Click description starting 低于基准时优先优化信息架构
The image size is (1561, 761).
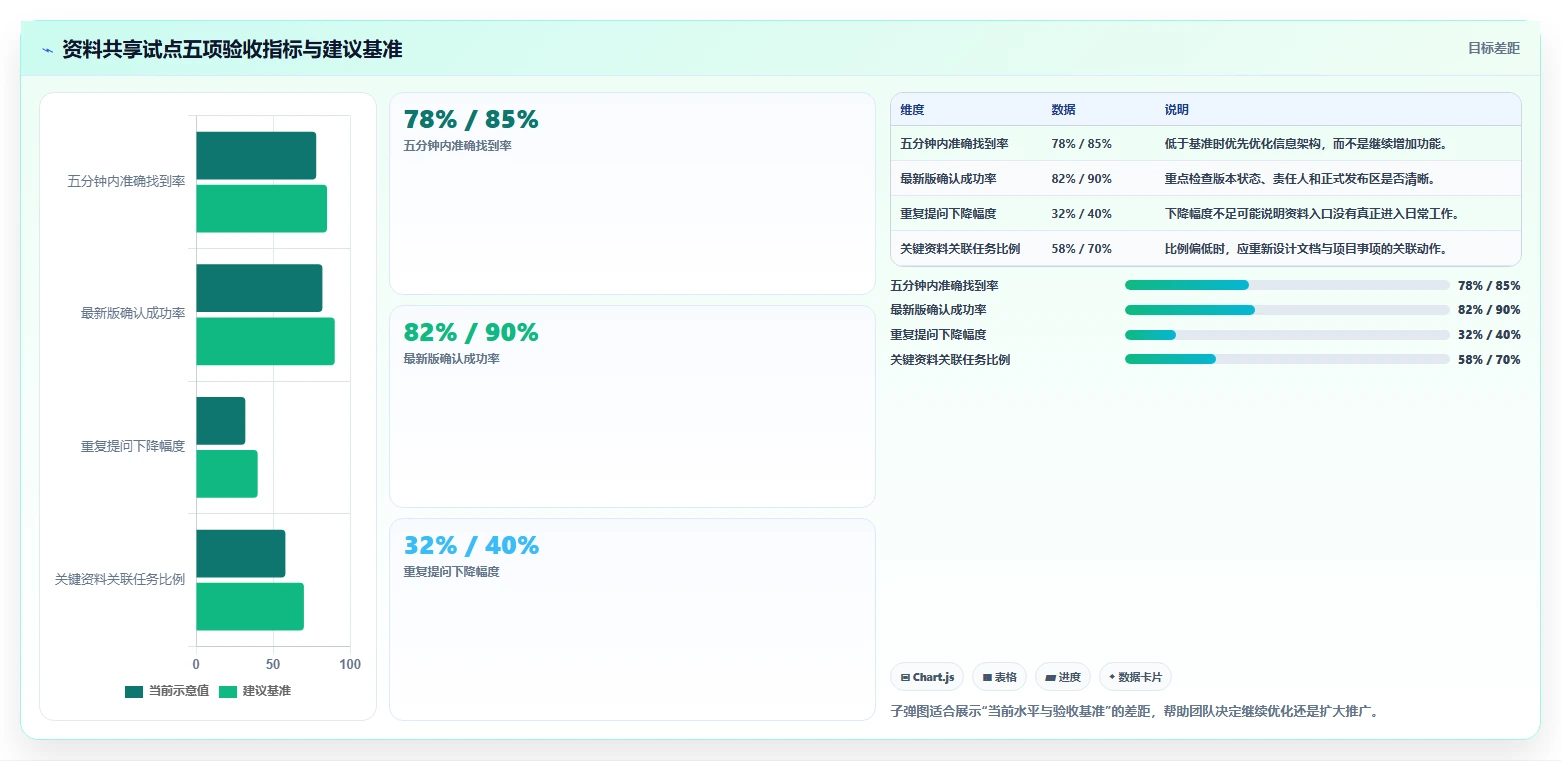pyautogui.click(x=1306, y=144)
